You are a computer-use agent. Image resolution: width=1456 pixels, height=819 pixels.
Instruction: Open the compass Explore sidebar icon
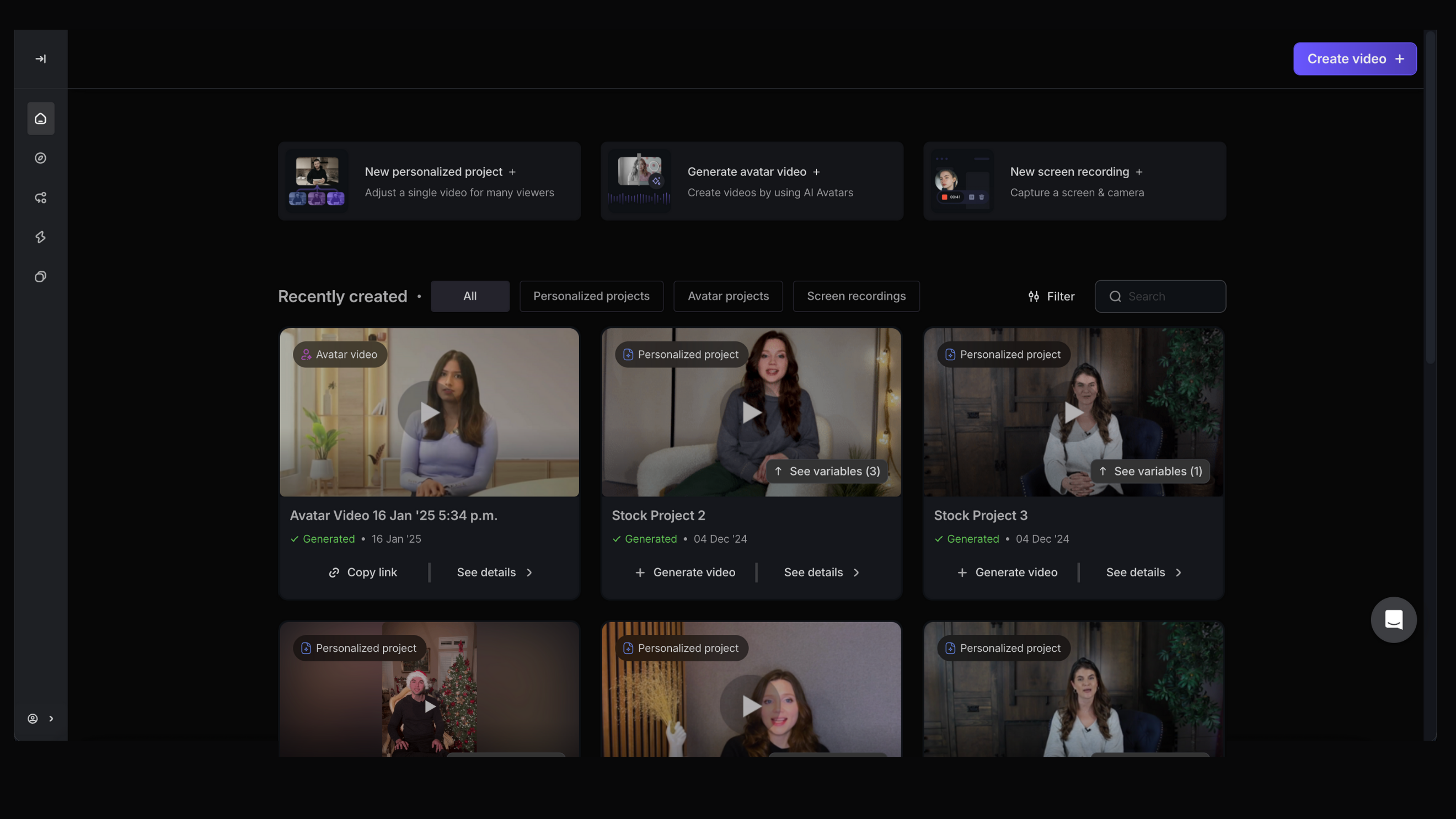tap(41, 158)
